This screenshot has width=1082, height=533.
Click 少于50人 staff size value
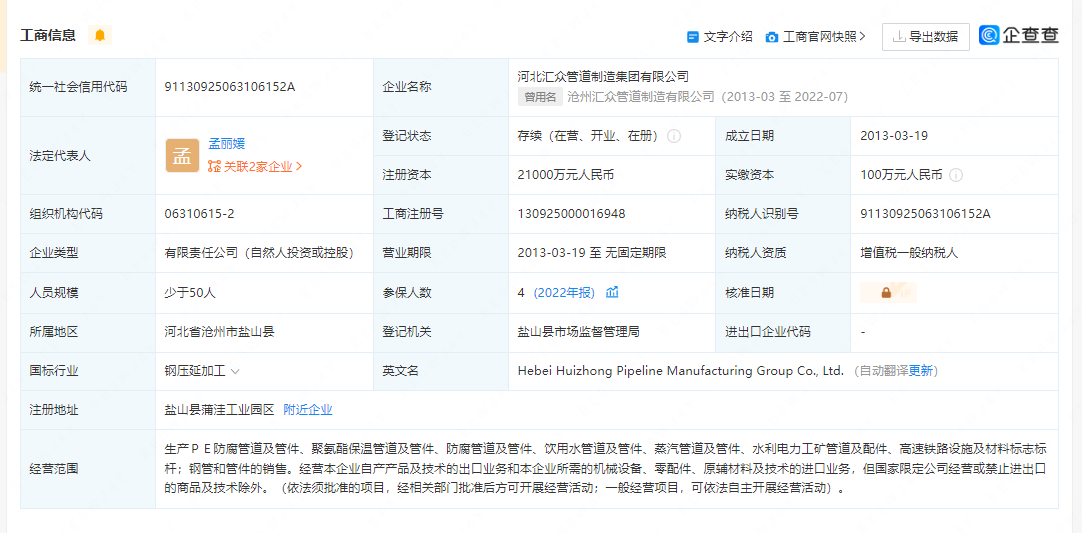(190, 293)
